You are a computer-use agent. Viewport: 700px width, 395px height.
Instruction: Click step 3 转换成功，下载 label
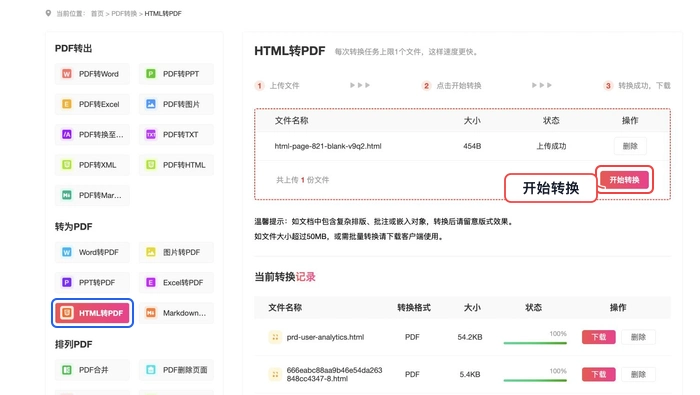point(644,86)
